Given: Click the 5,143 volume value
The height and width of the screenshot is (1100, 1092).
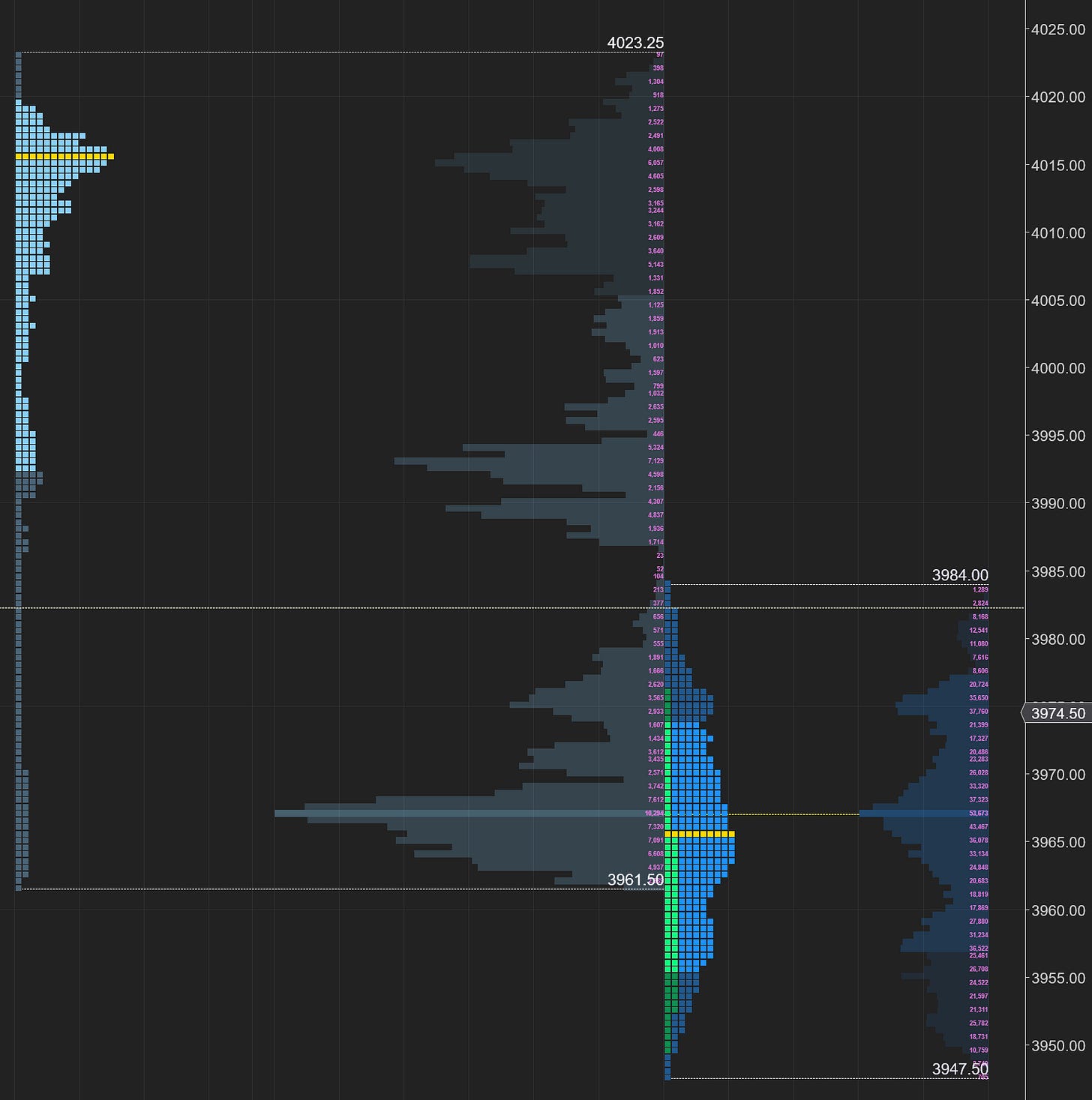Looking at the screenshot, I should click(655, 265).
